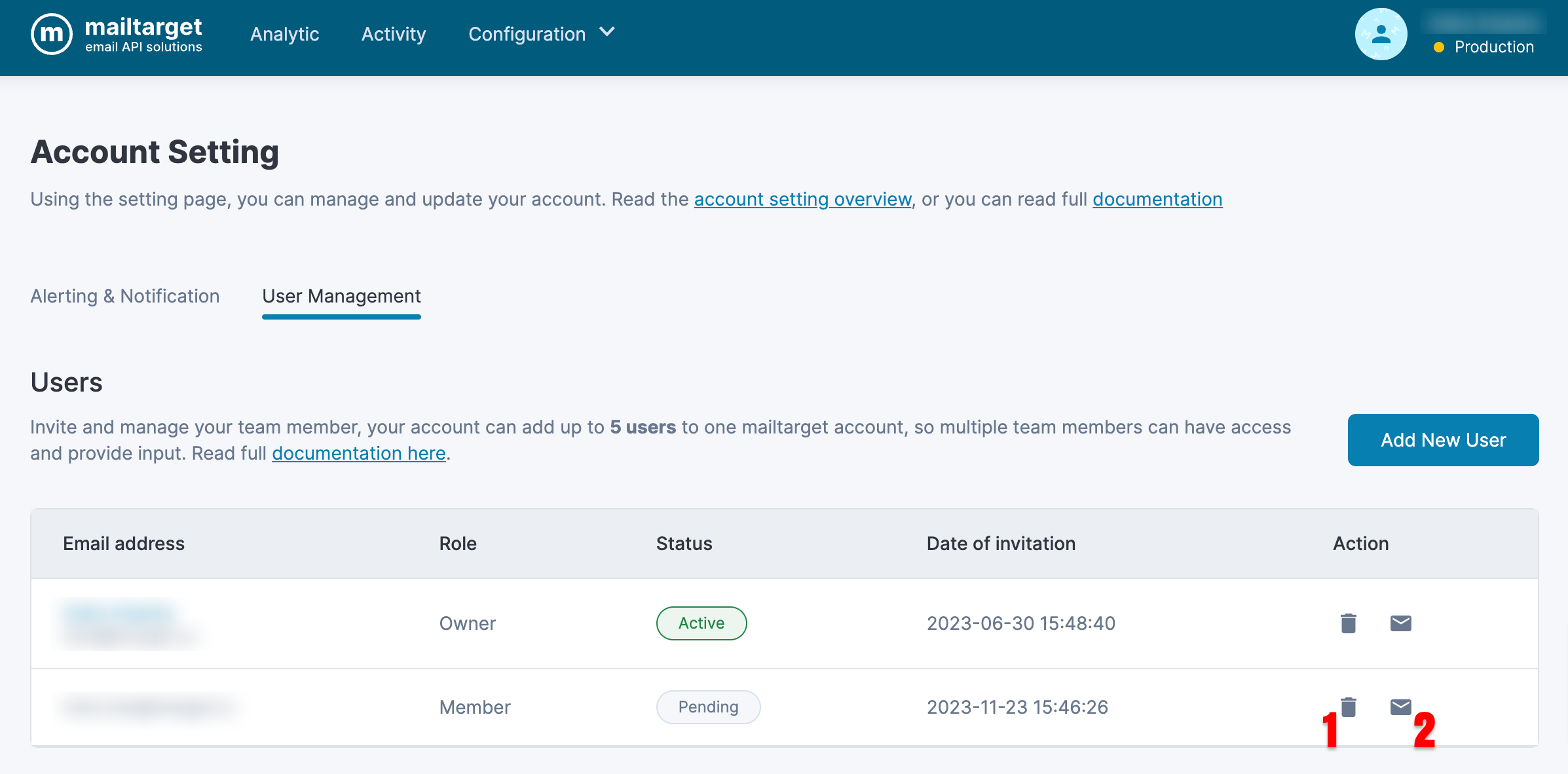The height and width of the screenshot is (774, 1568).
Task: Click the Active status badge
Action: pos(701,623)
